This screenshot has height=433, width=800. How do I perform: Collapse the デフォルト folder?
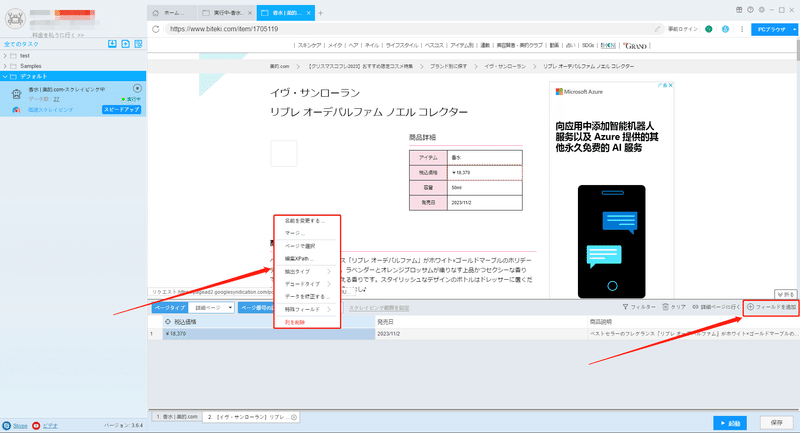(x=5, y=77)
